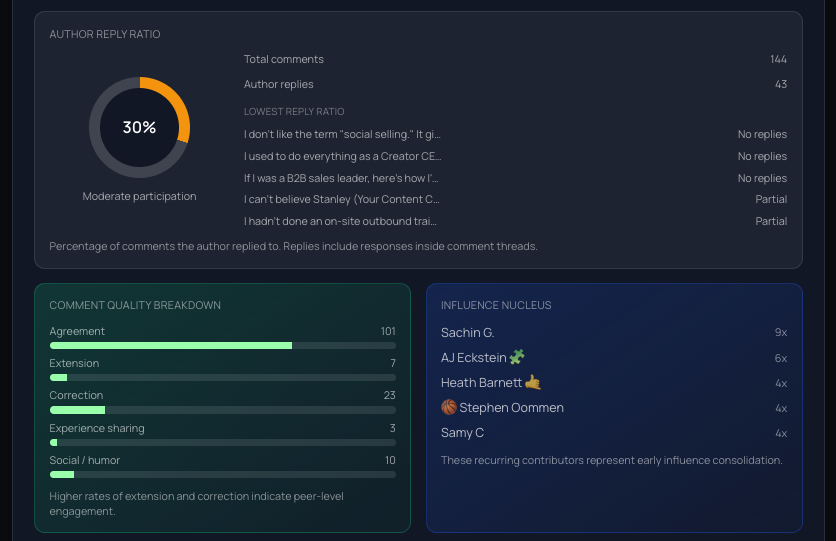Click the Author replies label
836x541 pixels.
pos(278,84)
